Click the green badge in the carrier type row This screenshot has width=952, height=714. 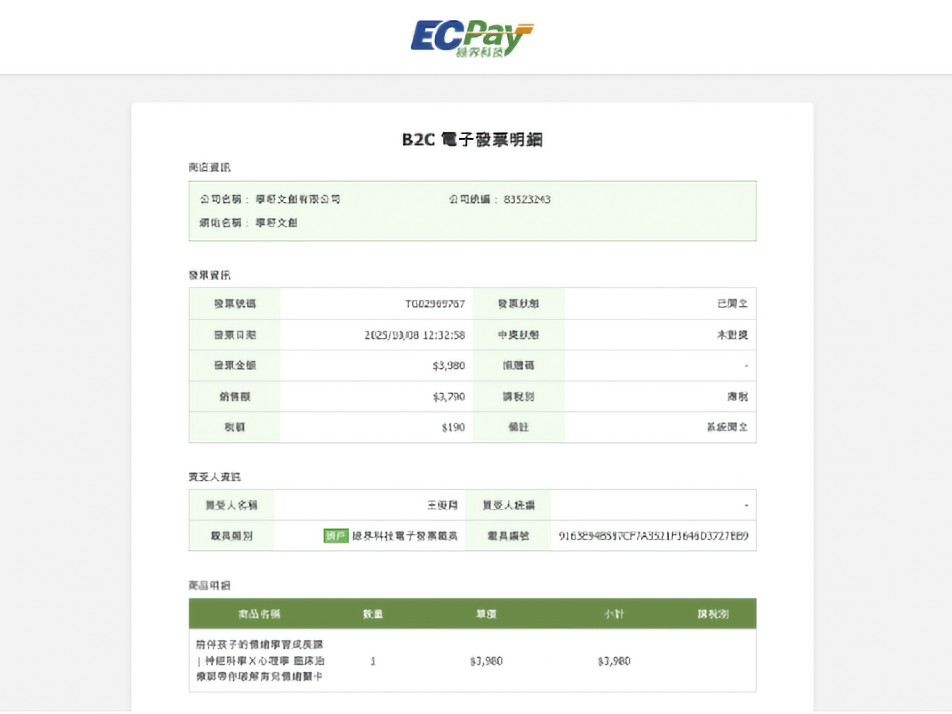[x=336, y=536]
